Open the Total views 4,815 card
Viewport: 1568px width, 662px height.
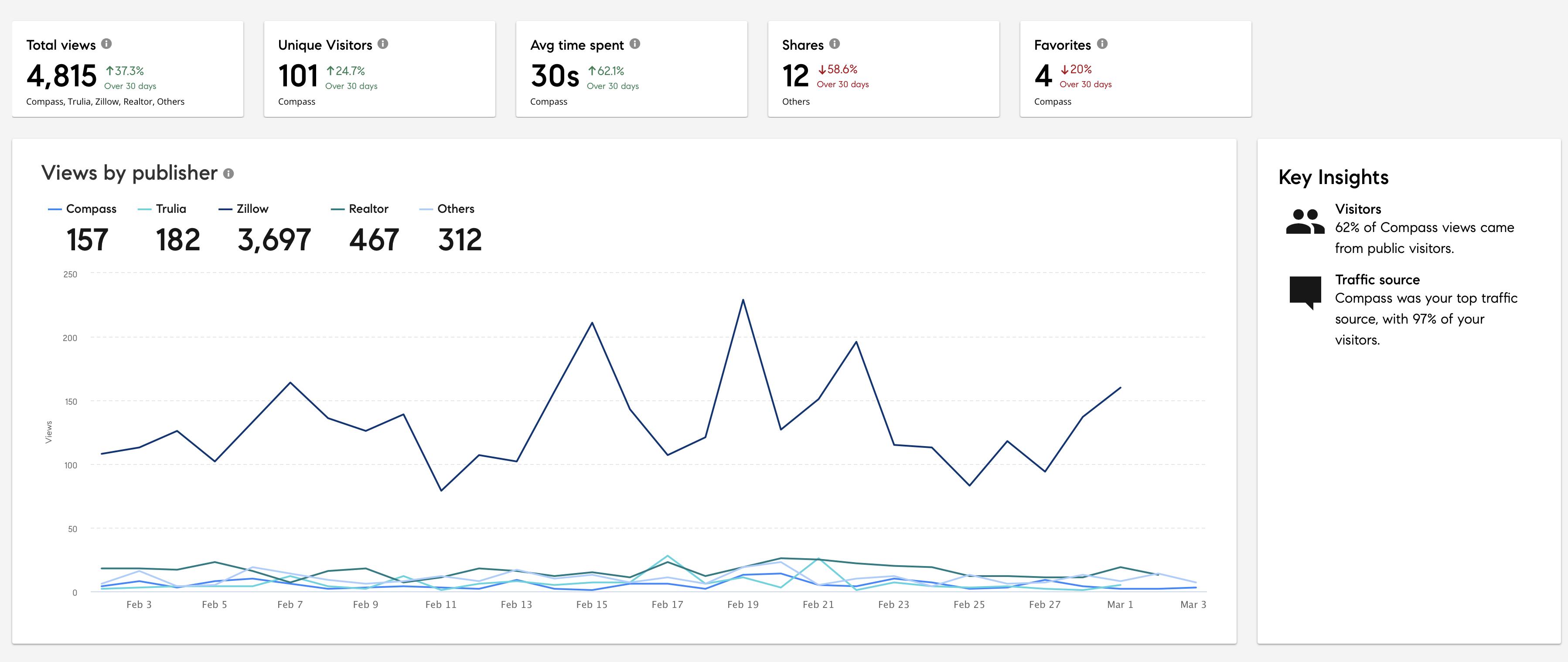pos(128,69)
